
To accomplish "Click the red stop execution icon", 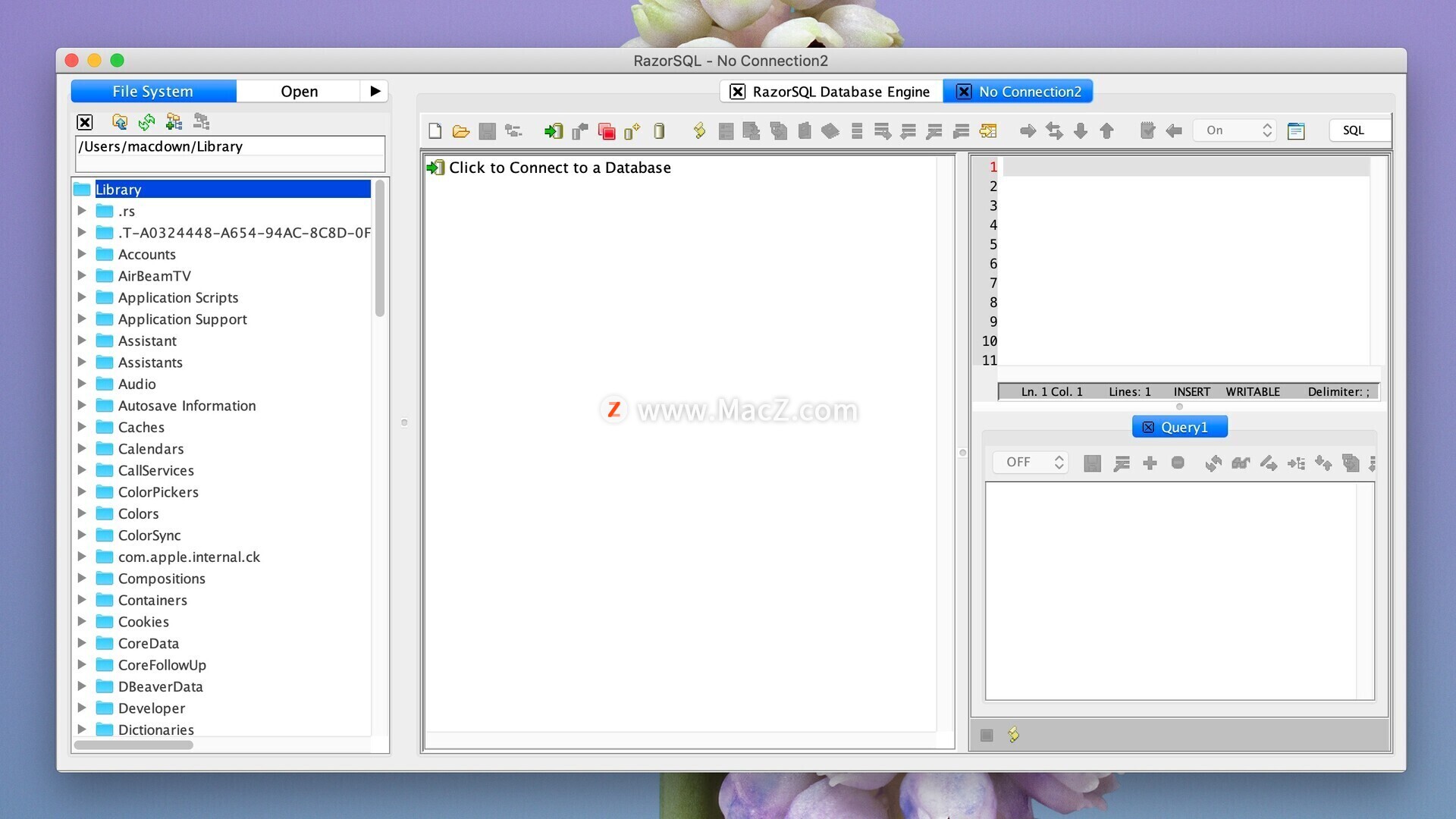I will click(x=606, y=130).
